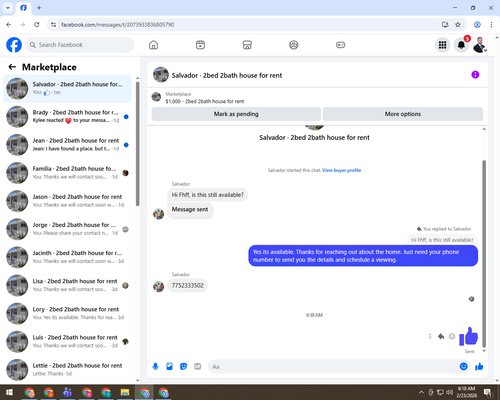Open the Windows notification center
Viewport: 500px width, 400px height.
[x=488, y=392]
